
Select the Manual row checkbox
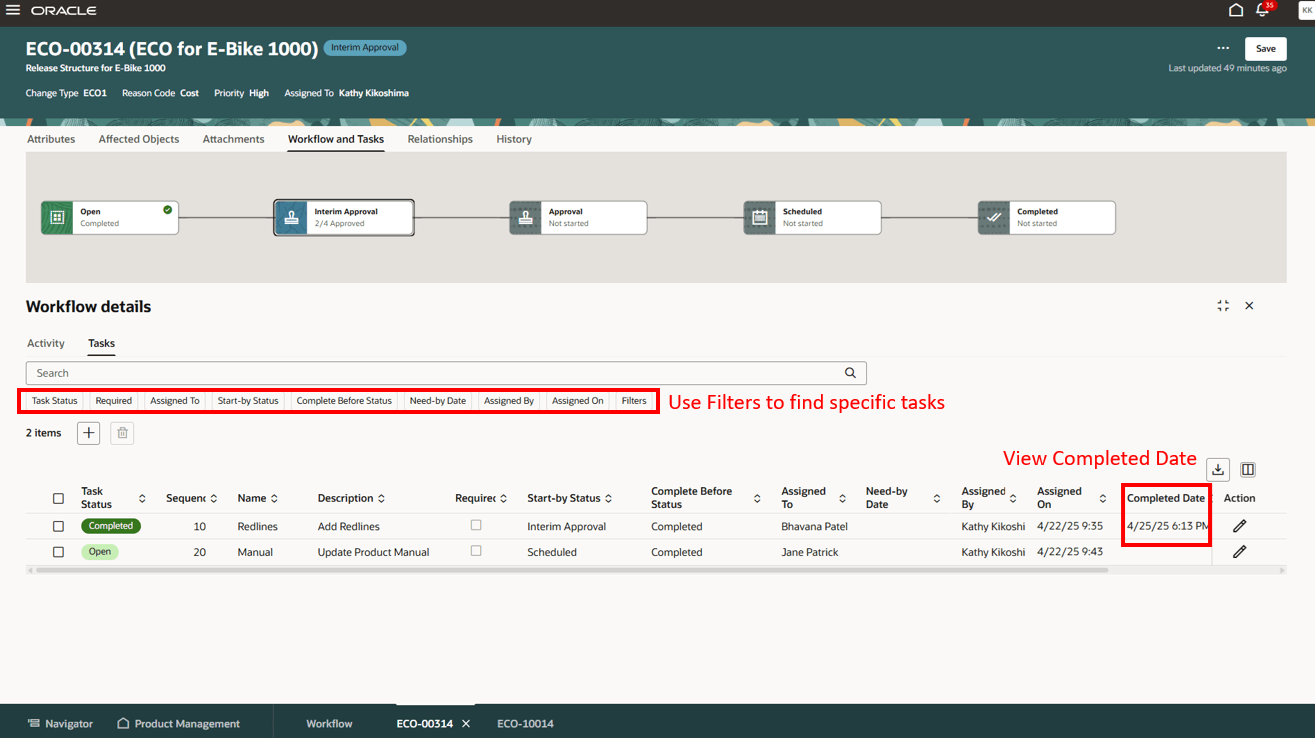click(x=58, y=552)
